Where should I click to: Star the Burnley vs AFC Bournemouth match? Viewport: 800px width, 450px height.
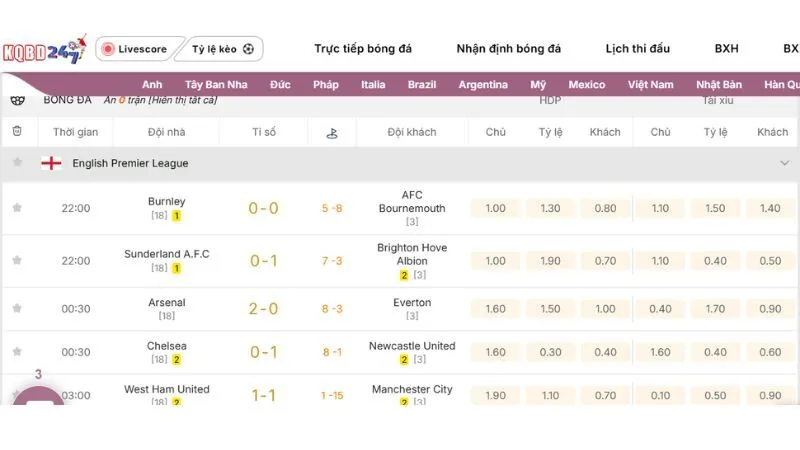(17, 208)
